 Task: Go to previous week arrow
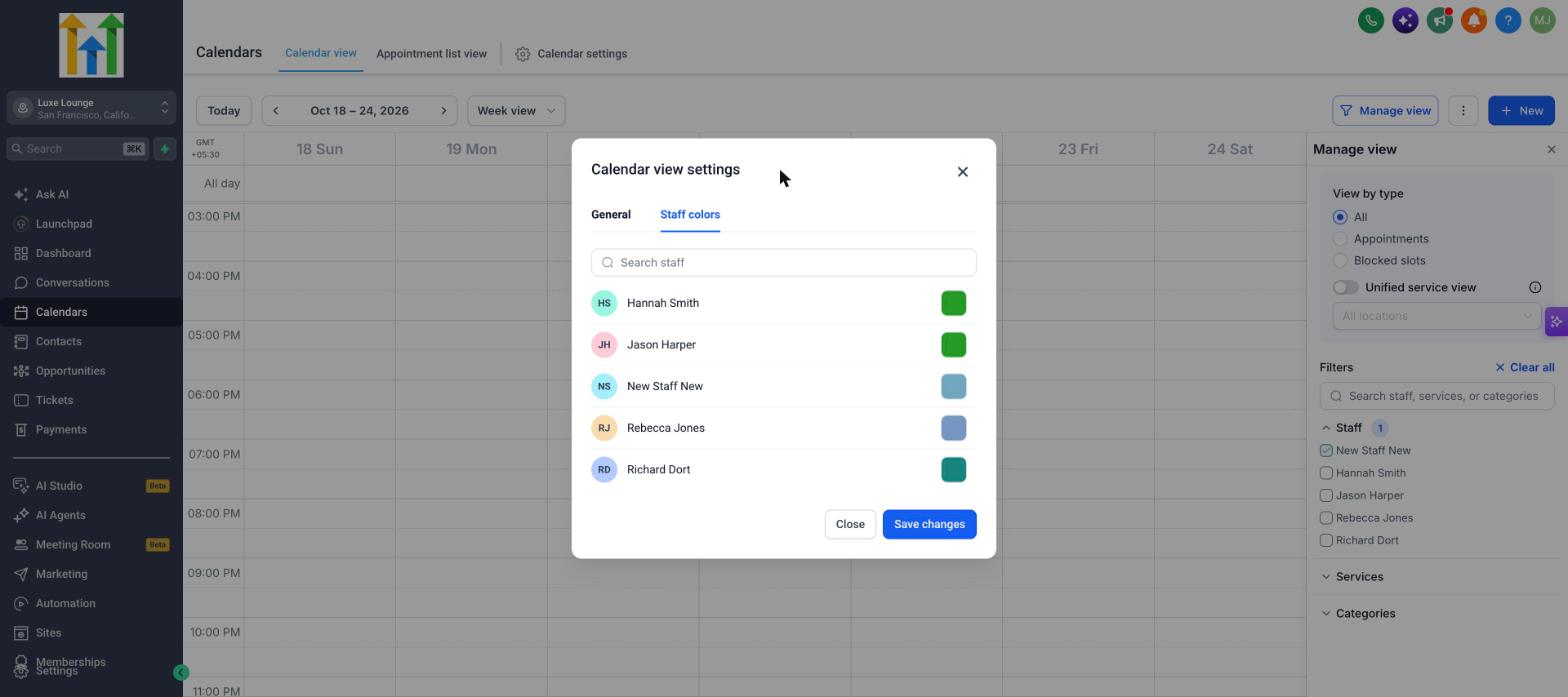[275, 111]
